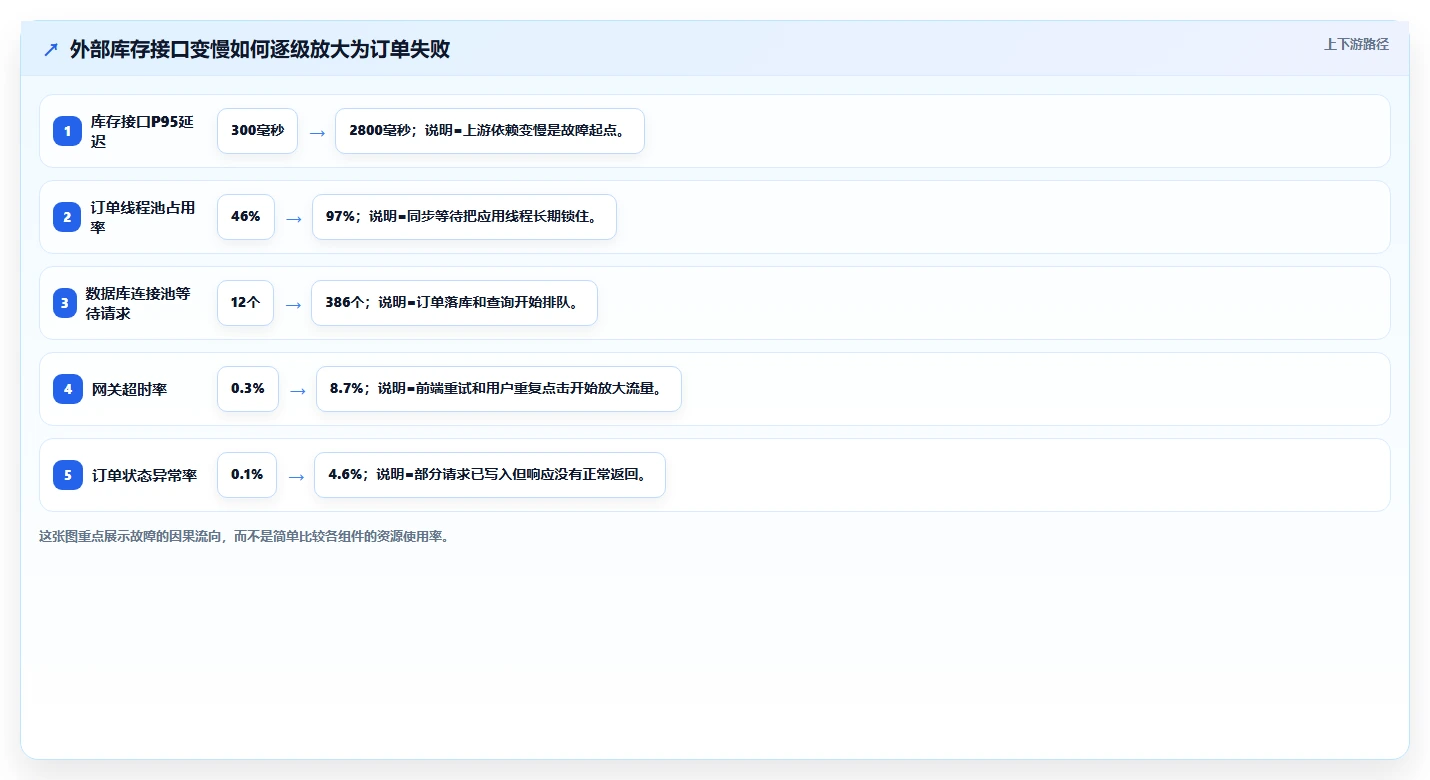Click the 8.7% 前端重试 result box
Viewport: 1430px width, 780px height.
coord(499,389)
